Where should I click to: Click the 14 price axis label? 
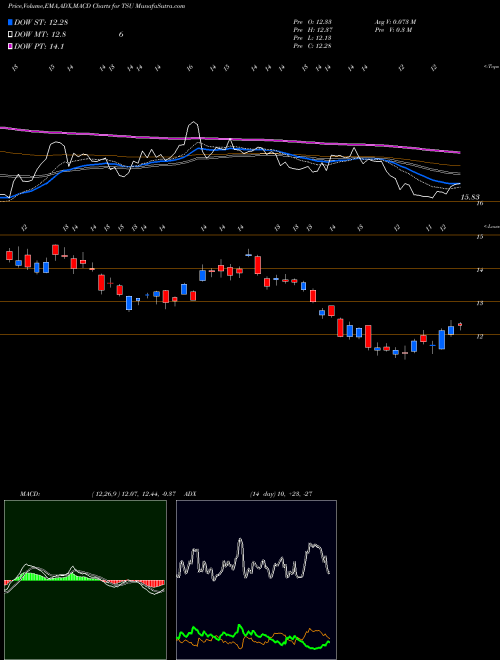[479, 270]
